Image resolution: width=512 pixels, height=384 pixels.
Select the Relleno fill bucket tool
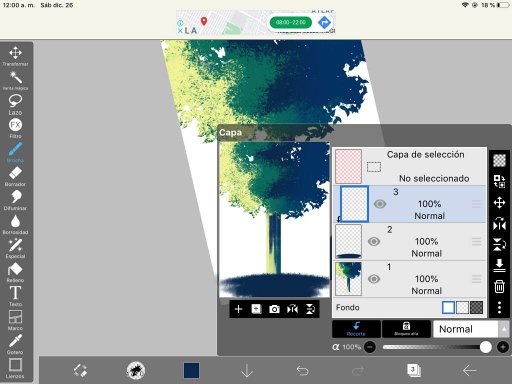click(x=15, y=272)
